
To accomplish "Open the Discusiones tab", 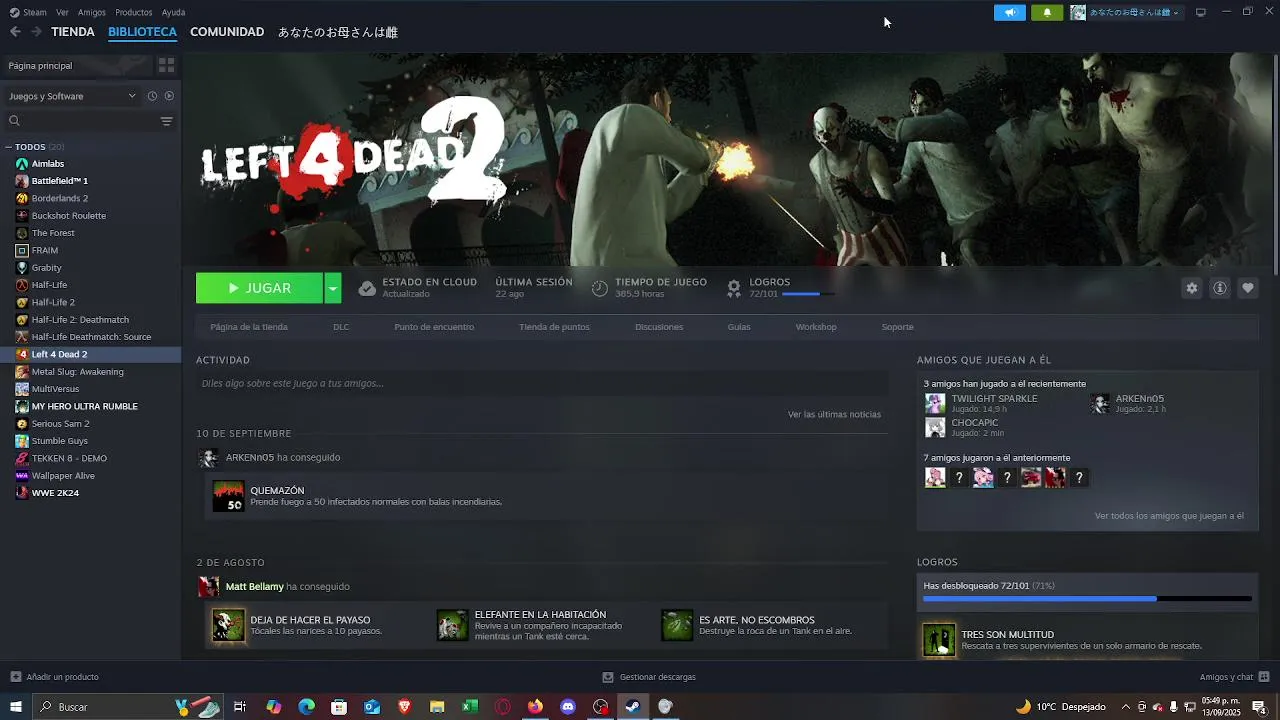I will click(659, 327).
